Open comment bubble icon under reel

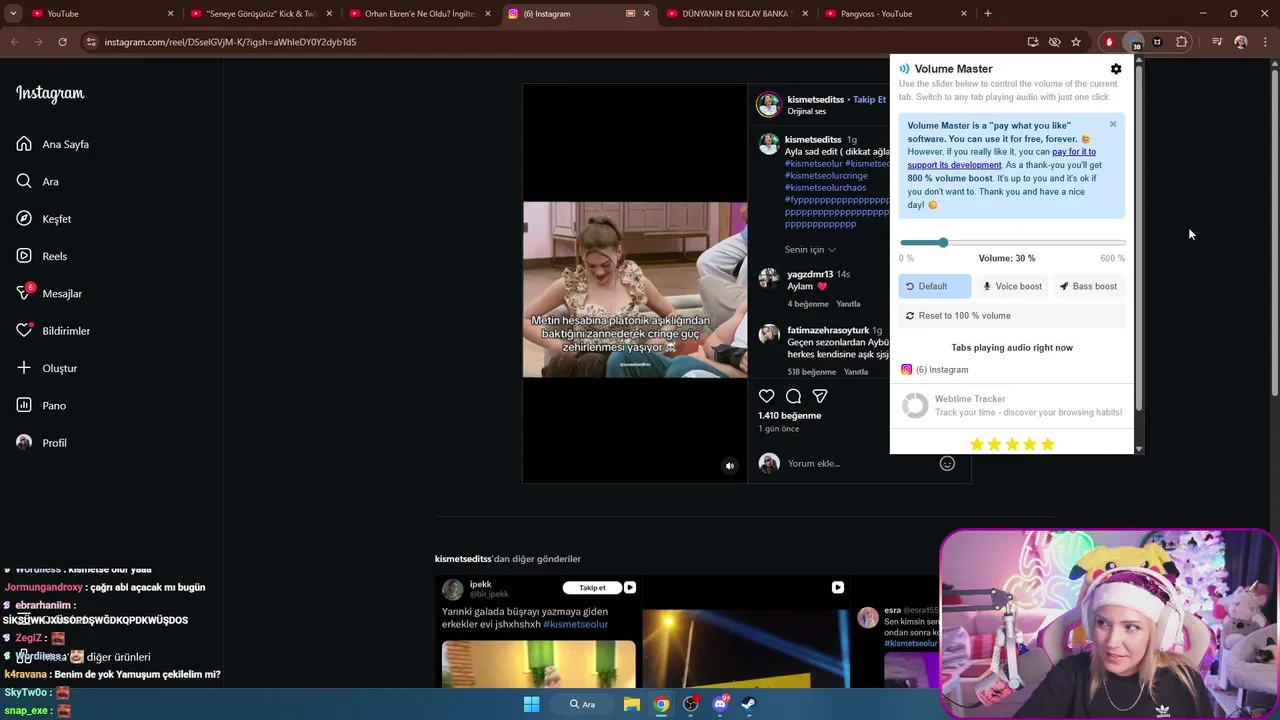793,396
